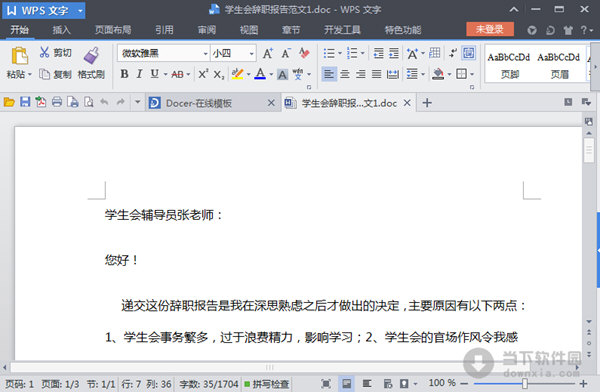Open numbered list dropdown arrow
Screen dimensions: 600x392
pos(362,53)
